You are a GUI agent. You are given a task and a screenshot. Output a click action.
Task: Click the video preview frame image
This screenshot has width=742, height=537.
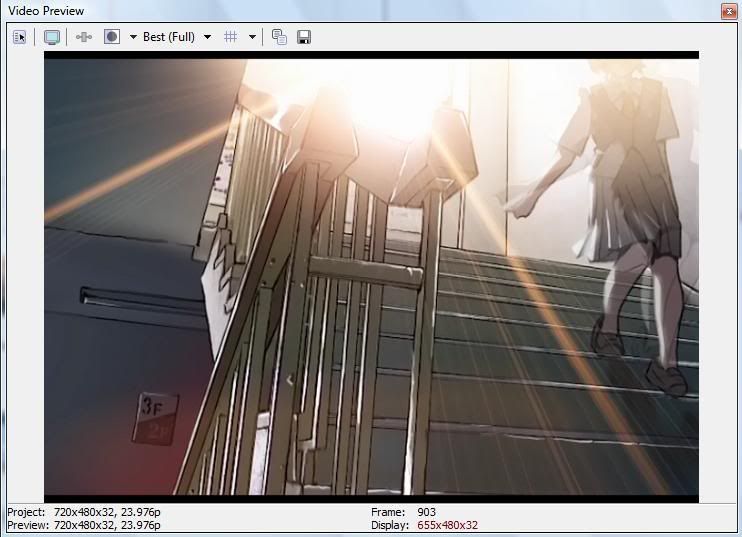(371, 277)
